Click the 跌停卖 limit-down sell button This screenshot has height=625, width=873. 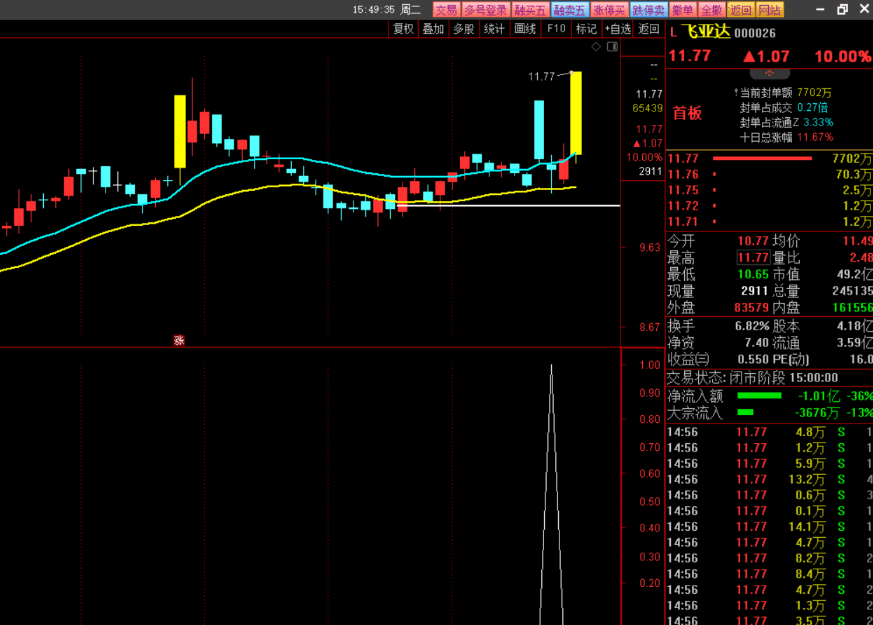click(x=649, y=10)
